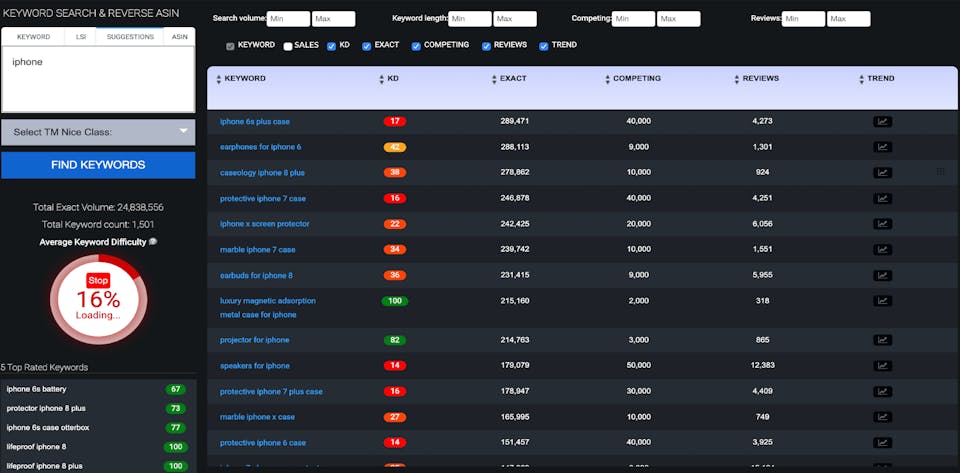Click the Keyword length Min field

click(470, 19)
